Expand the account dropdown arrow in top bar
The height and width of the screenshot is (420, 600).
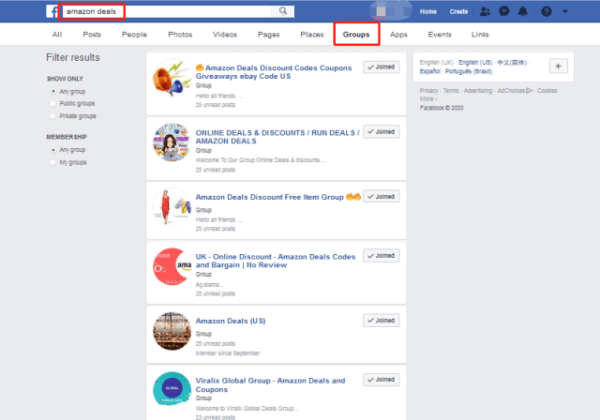pyautogui.click(x=565, y=11)
